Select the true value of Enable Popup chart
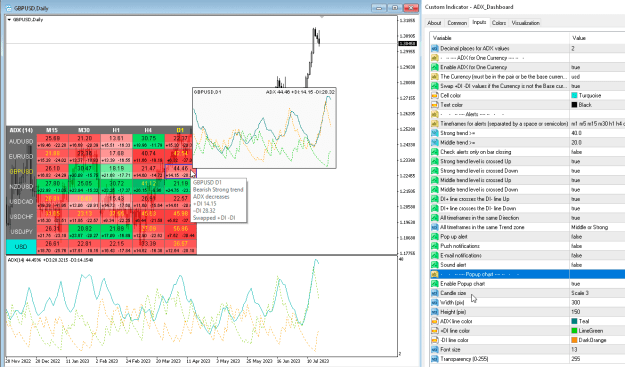The width and height of the screenshot is (625, 367). 576,284
